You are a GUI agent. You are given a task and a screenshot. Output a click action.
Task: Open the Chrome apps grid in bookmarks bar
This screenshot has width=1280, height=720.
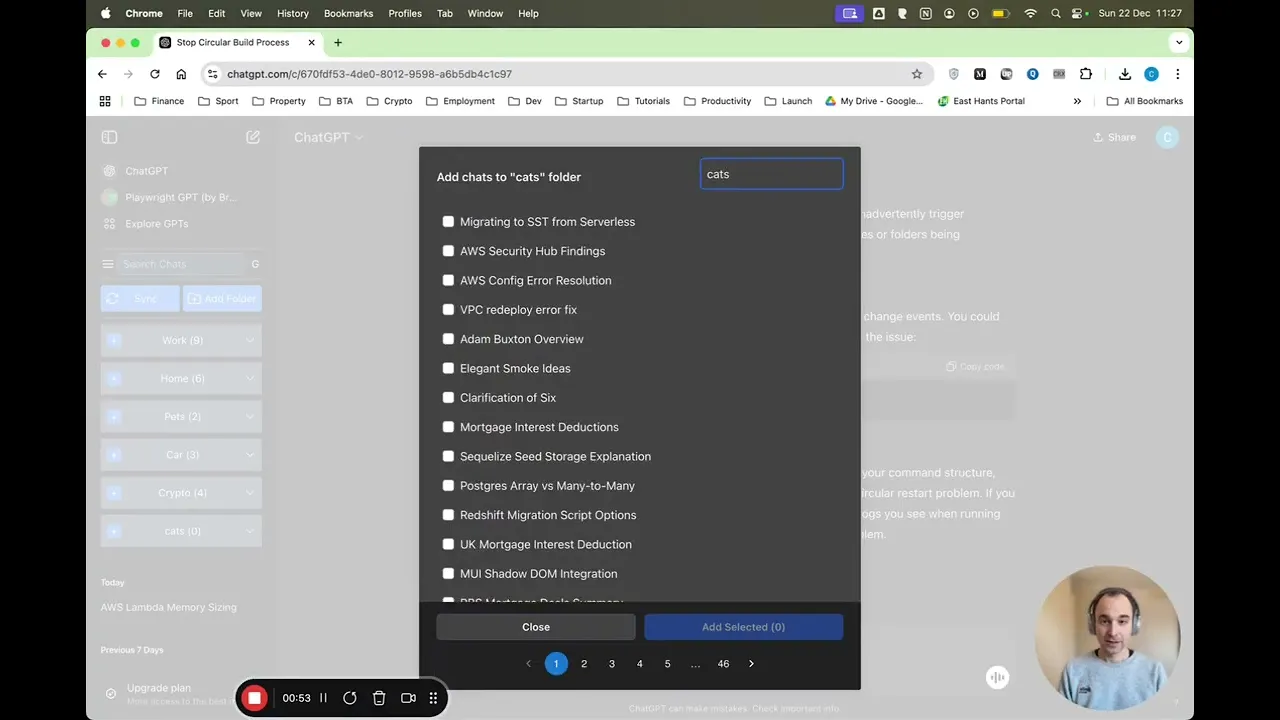(105, 101)
